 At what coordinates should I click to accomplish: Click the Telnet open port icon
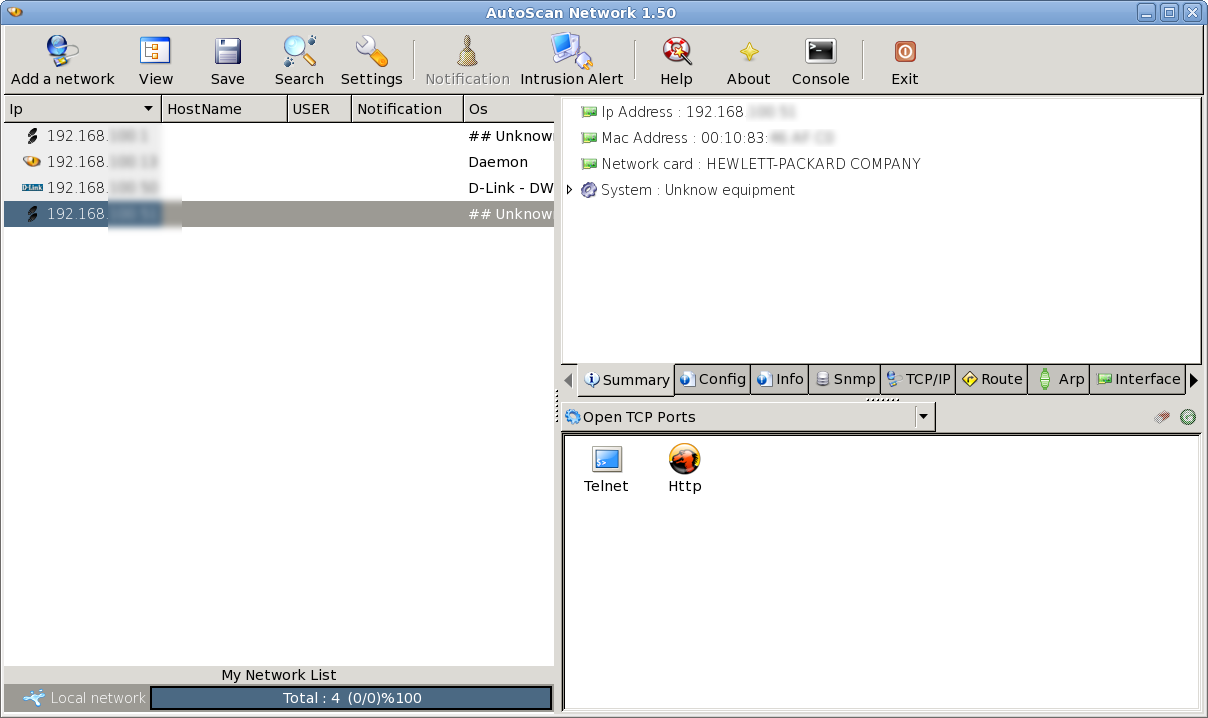606,460
